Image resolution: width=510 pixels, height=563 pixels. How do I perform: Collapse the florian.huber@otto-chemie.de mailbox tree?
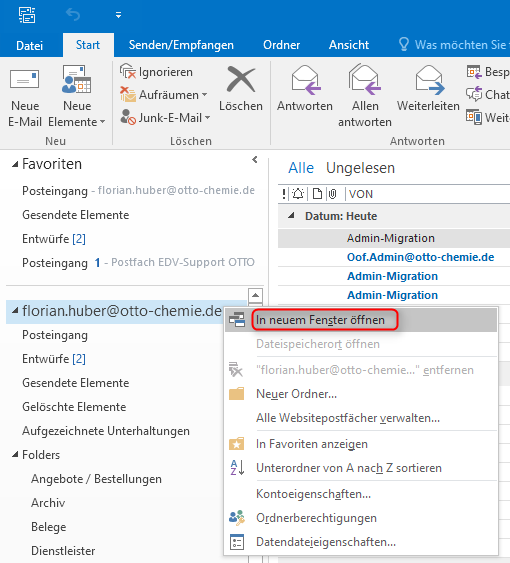15,311
